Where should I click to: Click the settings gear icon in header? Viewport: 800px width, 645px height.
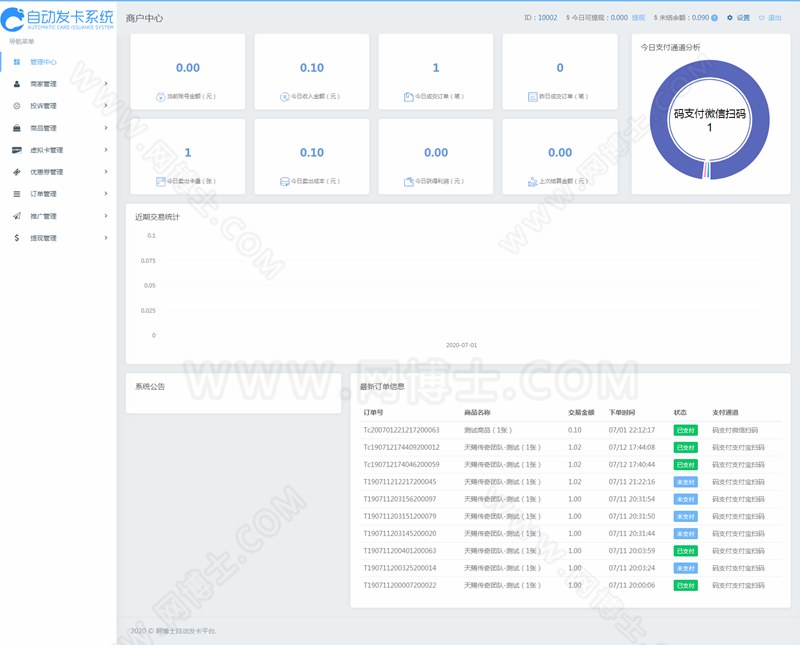730,18
